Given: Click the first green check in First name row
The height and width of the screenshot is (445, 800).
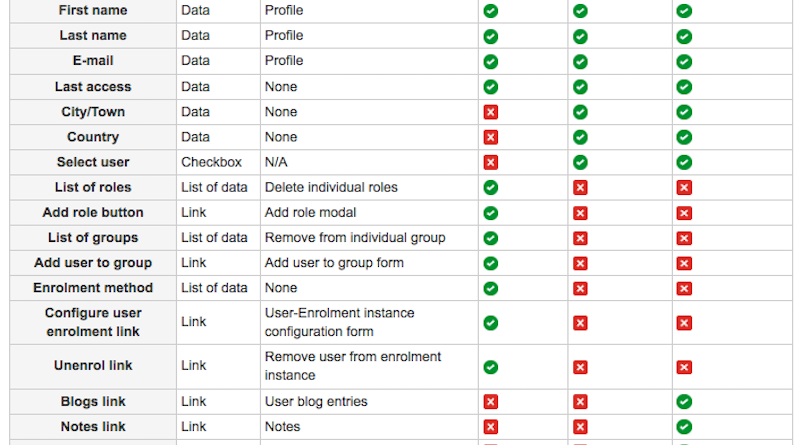Looking at the screenshot, I should 491,11.
